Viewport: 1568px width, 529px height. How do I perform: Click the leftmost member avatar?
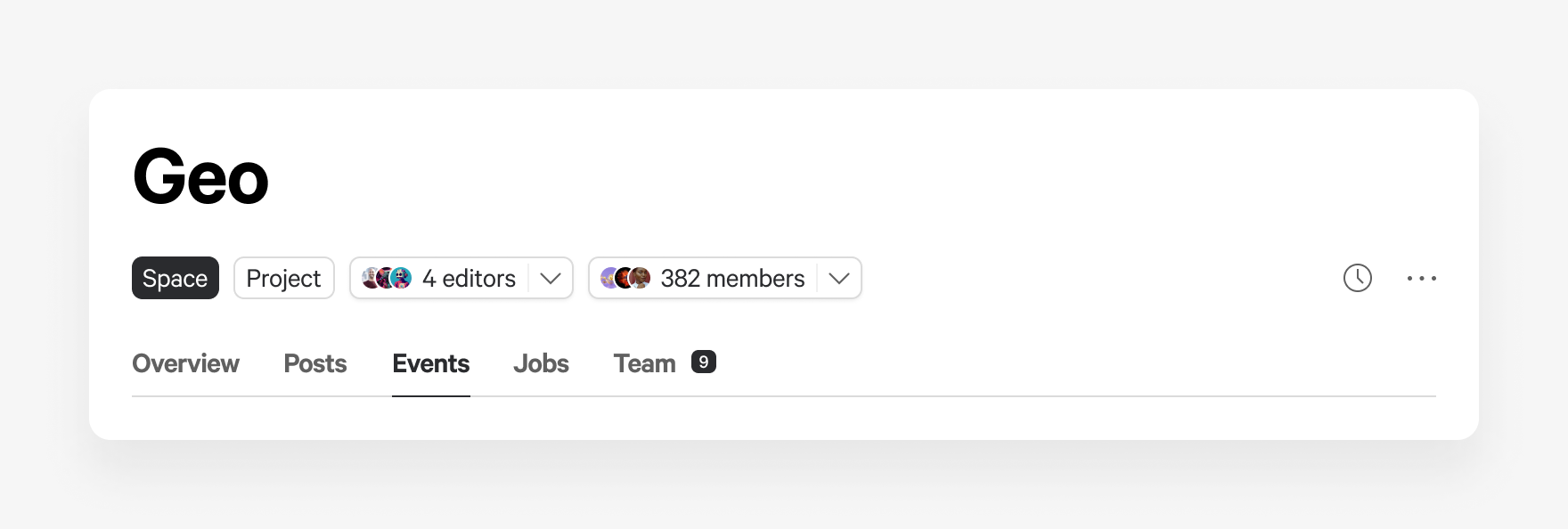pos(609,278)
